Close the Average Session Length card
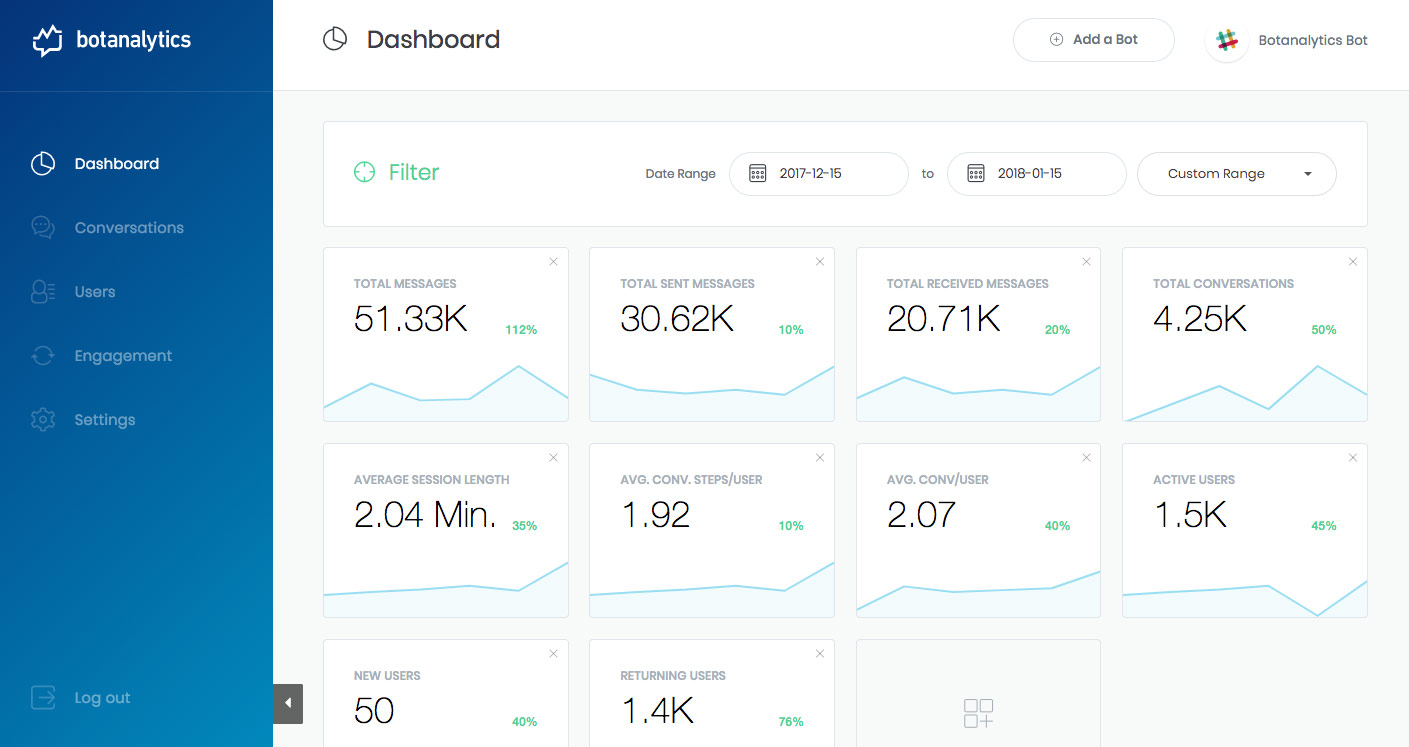1409x747 pixels. click(553, 458)
